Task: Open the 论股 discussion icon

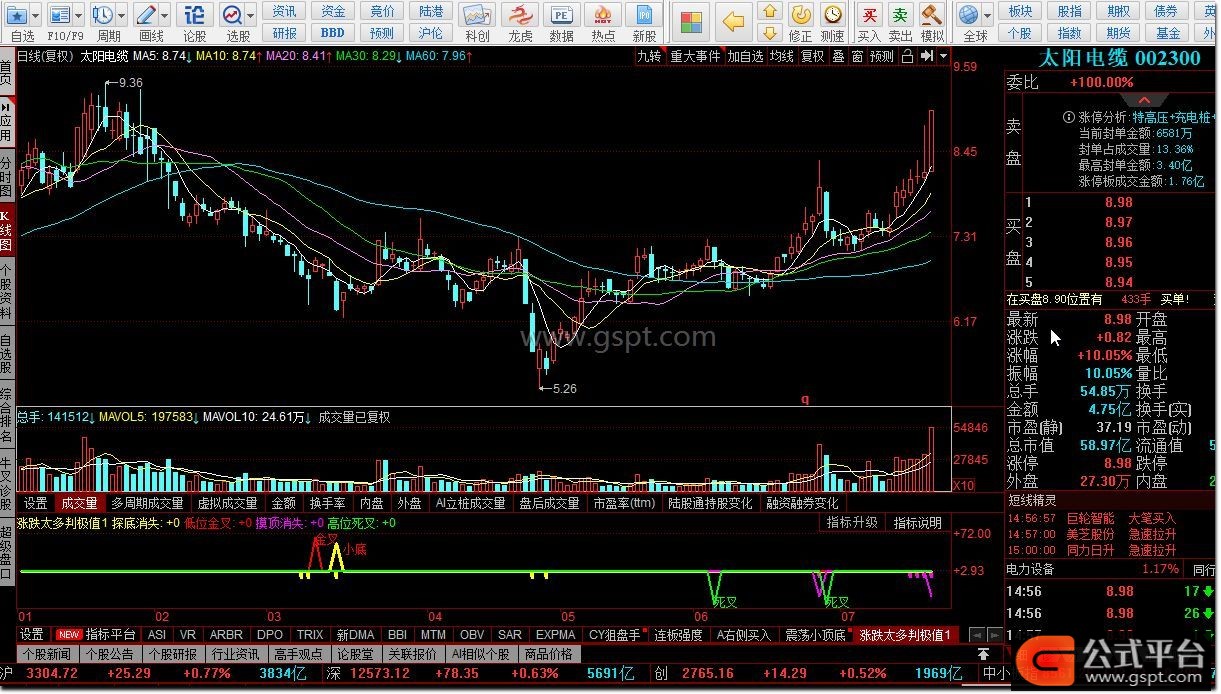Action: tap(195, 15)
